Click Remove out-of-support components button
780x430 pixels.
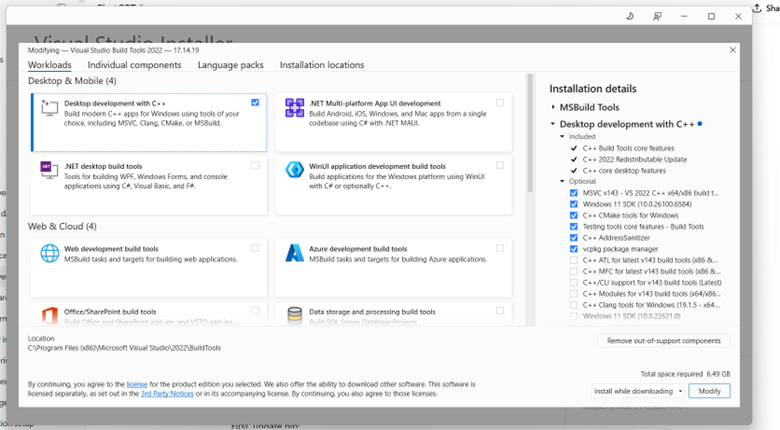coord(663,341)
